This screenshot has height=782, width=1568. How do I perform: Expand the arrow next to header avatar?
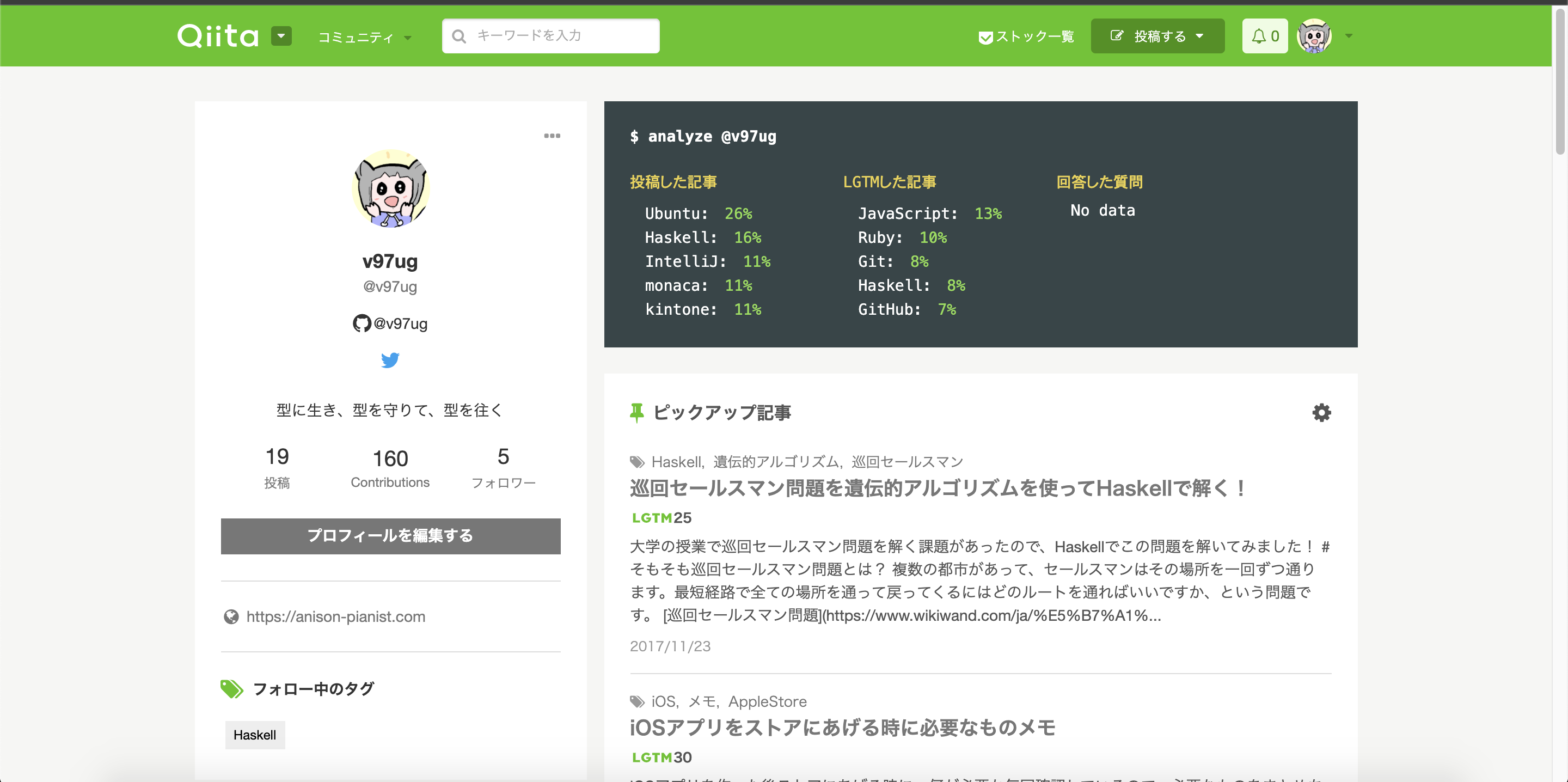1349,36
